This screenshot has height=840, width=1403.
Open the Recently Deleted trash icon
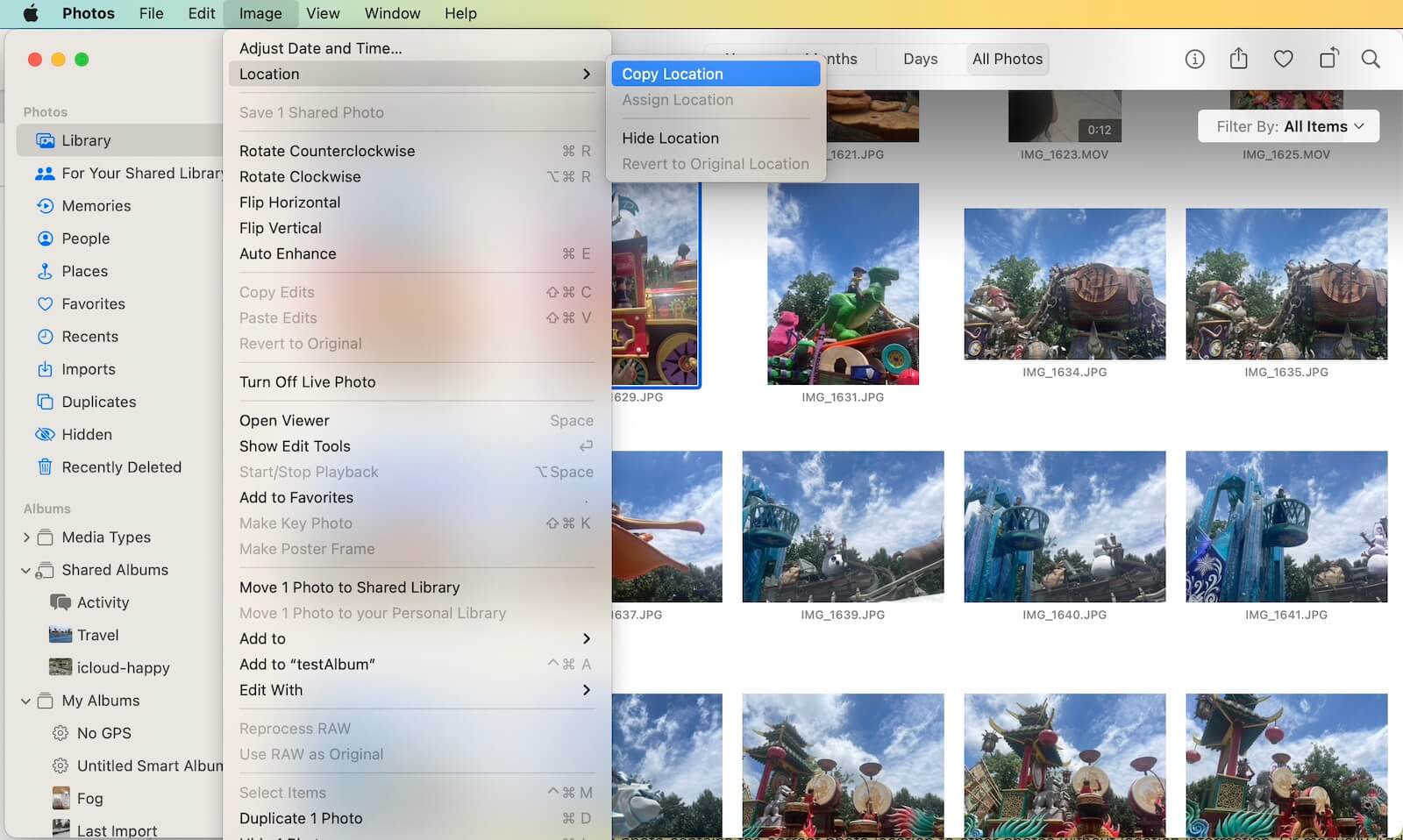click(45, 467)
